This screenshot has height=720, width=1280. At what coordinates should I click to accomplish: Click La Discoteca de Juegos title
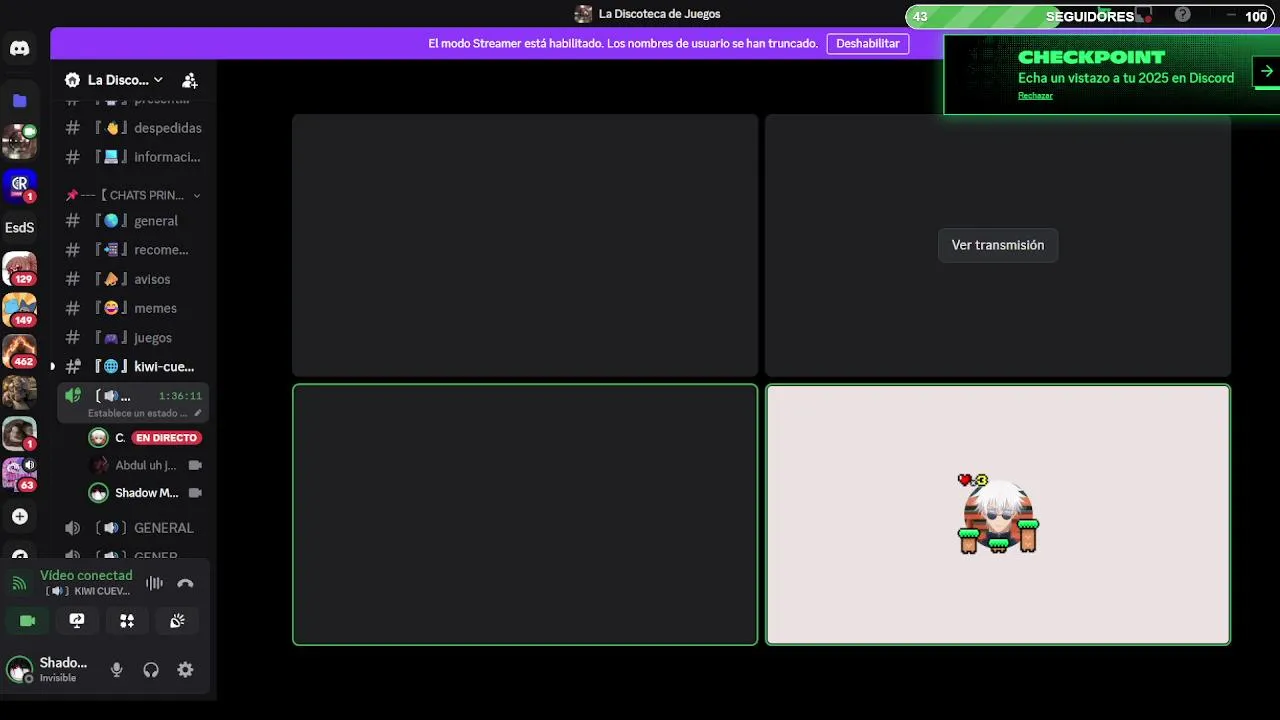[659, 14]
